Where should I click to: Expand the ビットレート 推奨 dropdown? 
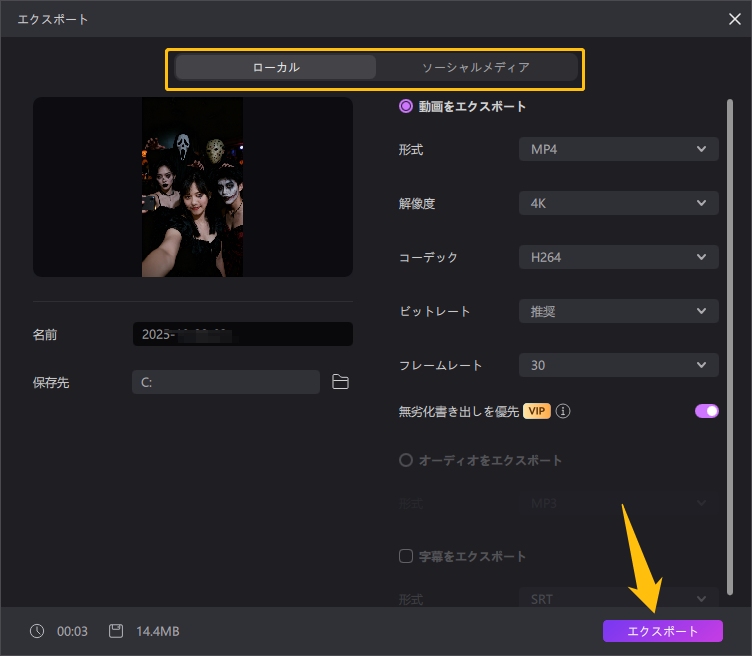pos(618,311)
